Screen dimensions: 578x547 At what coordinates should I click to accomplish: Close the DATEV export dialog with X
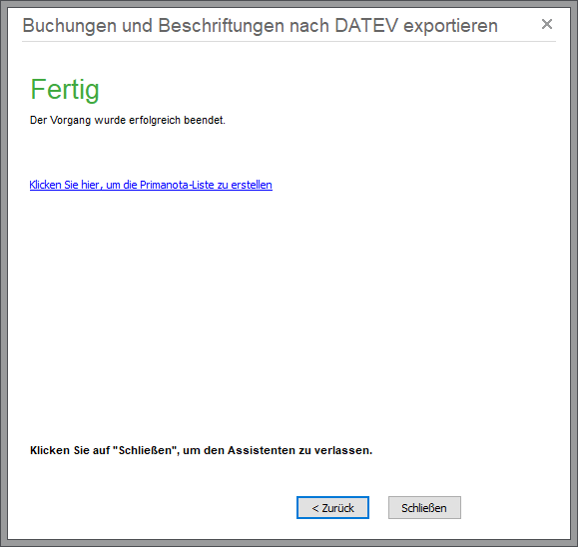547,24
